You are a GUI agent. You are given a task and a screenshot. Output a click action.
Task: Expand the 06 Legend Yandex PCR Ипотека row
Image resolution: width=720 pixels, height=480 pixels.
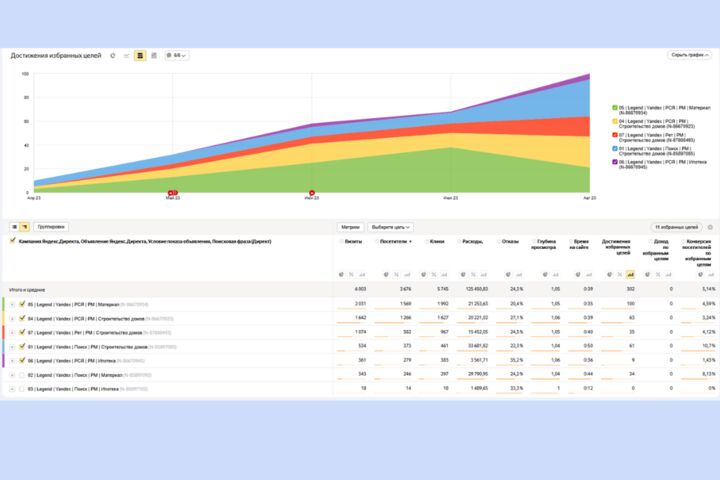12,361
